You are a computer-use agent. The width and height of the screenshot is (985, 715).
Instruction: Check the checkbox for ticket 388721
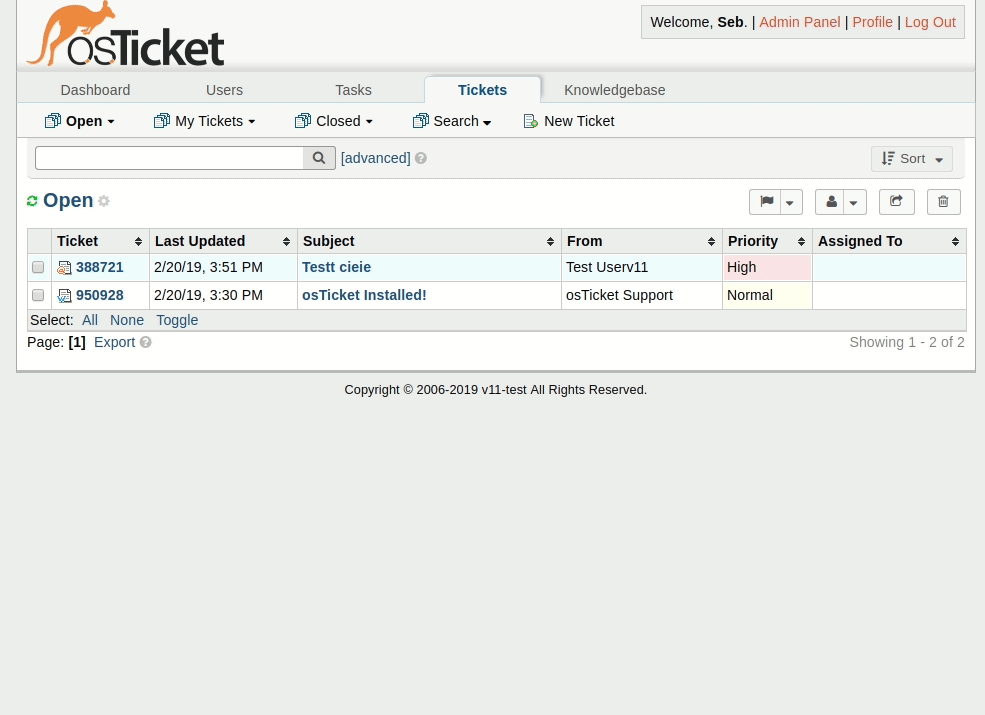[x=38, y=267]
